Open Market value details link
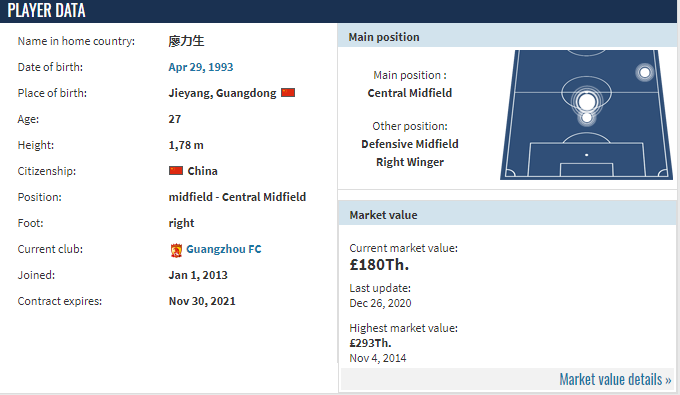The height and width of the screenshot is (395, 680). [x=615, y=379]
